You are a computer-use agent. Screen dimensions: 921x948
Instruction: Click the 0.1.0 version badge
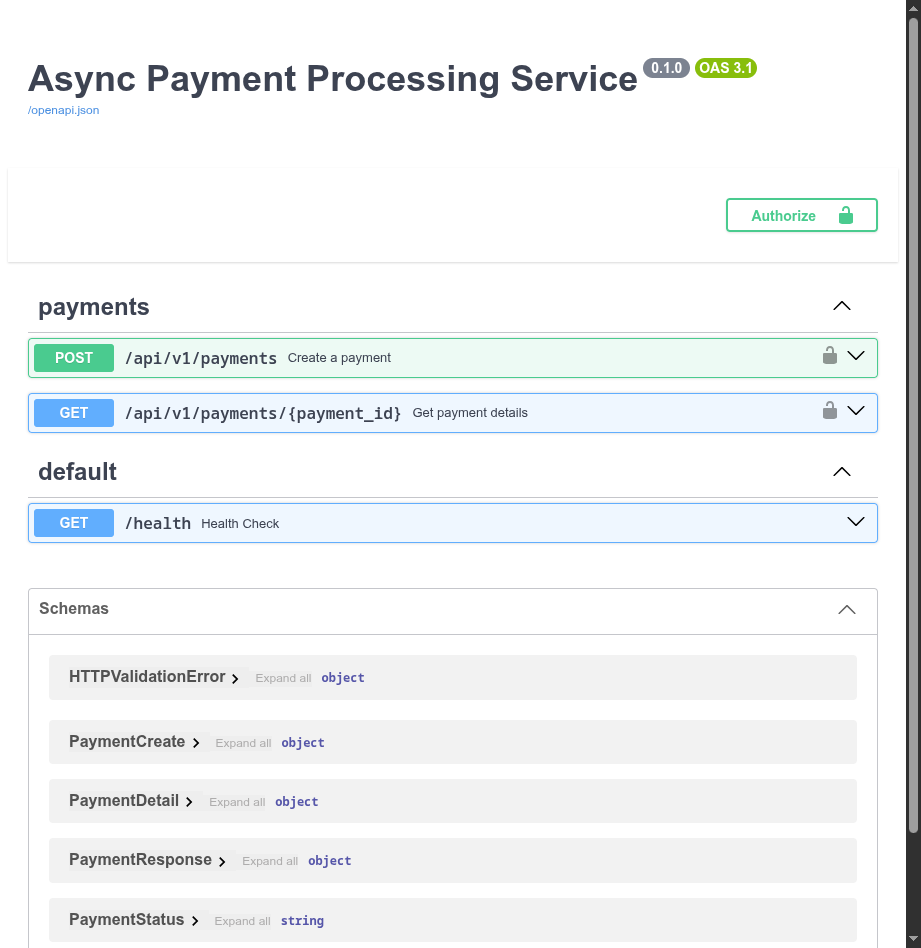pyautogui.click(x=666, y=68)
